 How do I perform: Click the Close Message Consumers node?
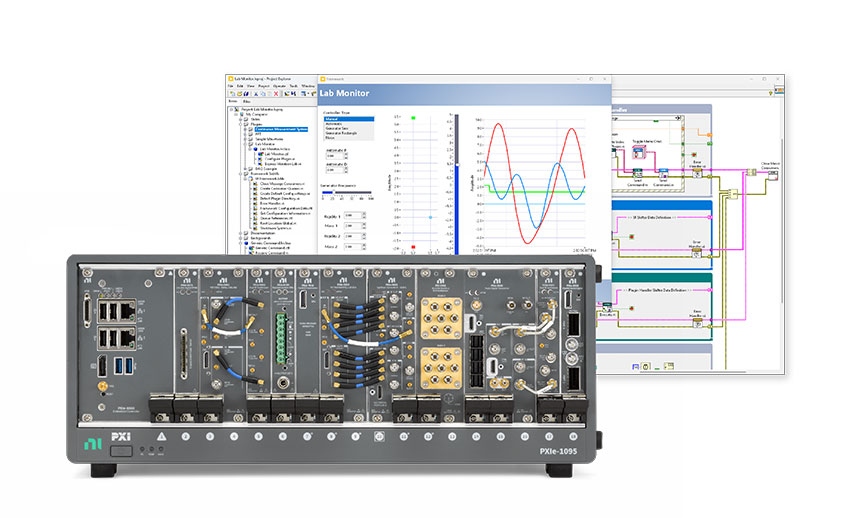point(773,175)
